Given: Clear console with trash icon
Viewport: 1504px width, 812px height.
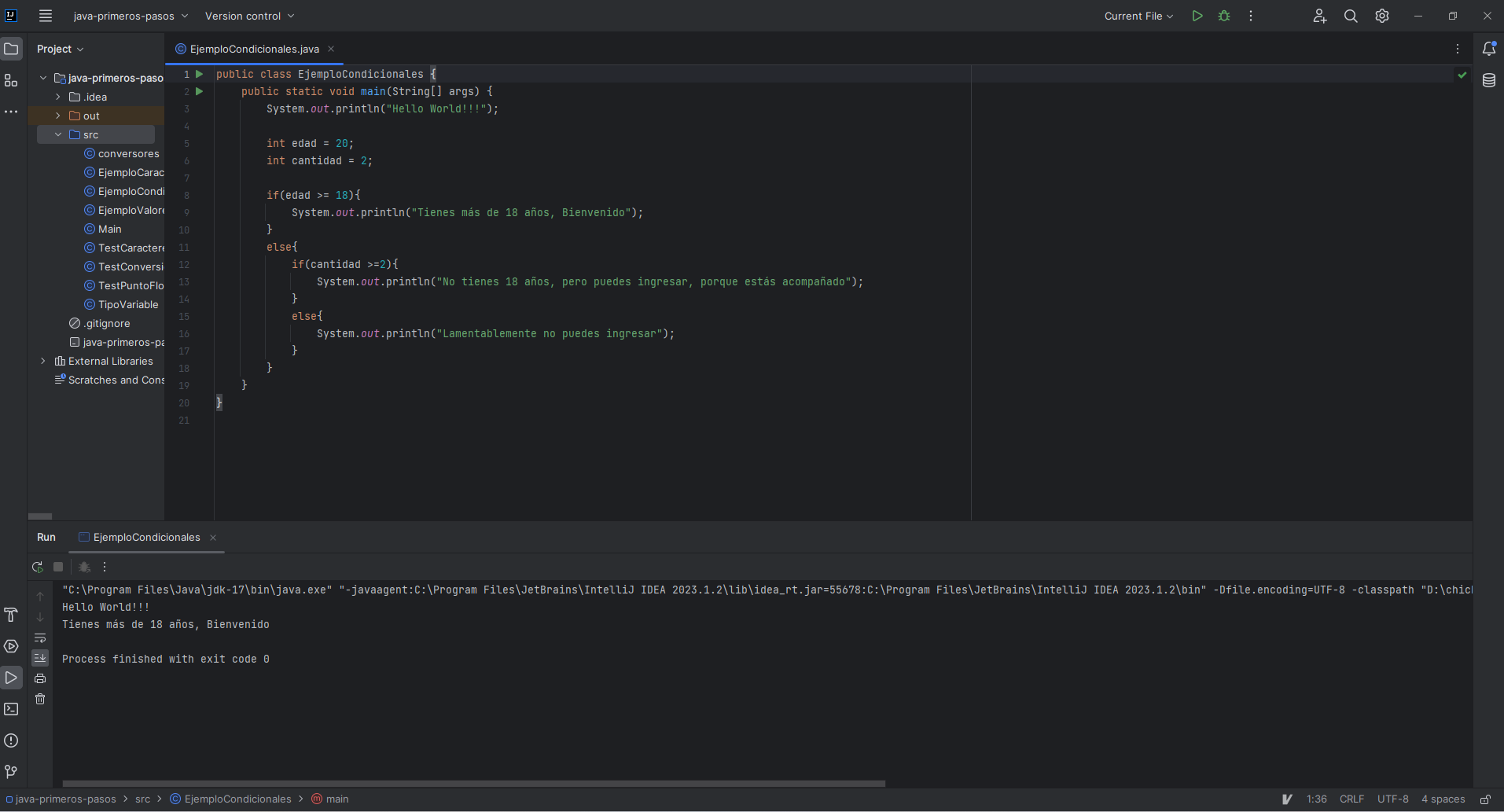Looking at the screenshot, I should coord(40,699).
